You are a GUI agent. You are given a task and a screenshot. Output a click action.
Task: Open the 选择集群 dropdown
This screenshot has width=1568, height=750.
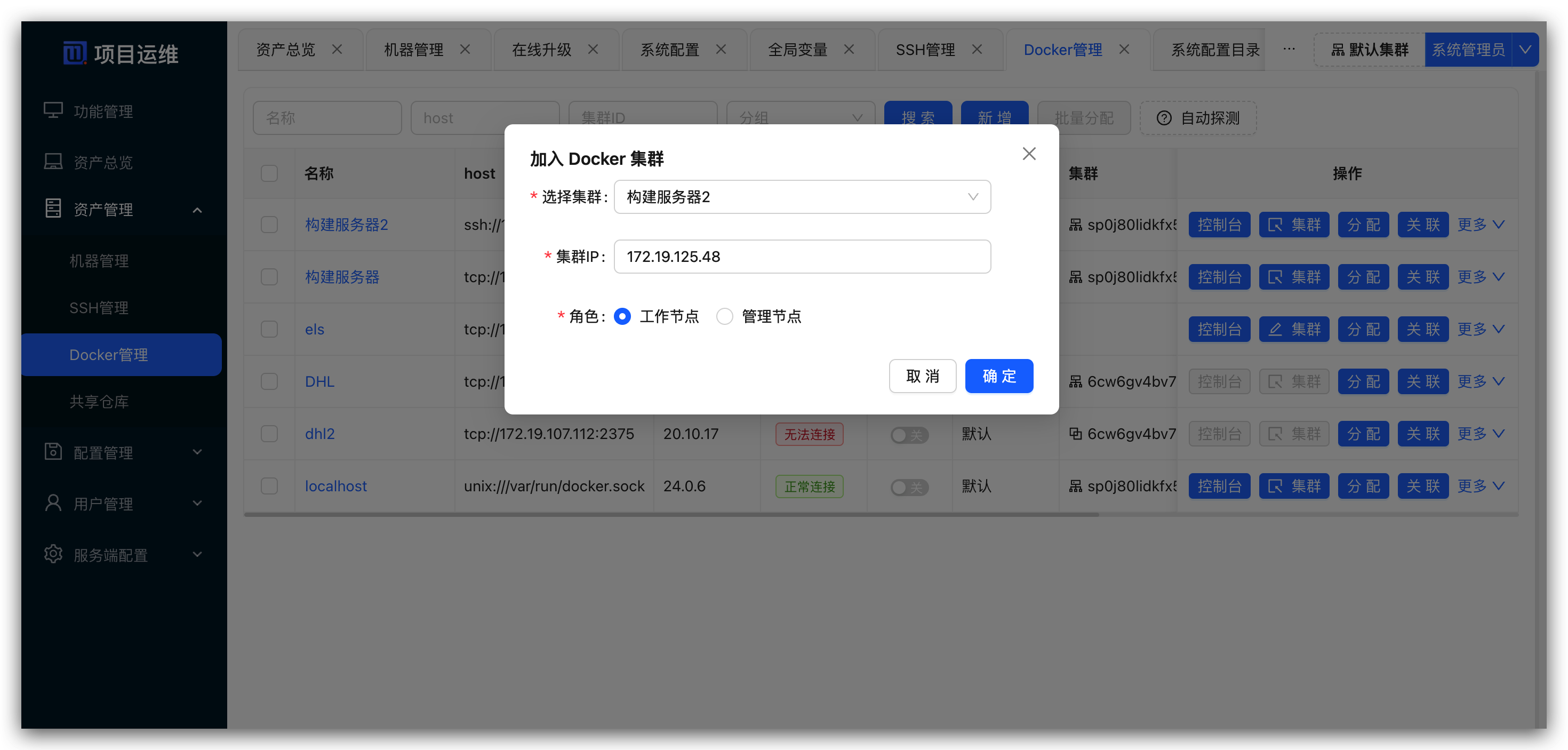[x=802, y=197]
